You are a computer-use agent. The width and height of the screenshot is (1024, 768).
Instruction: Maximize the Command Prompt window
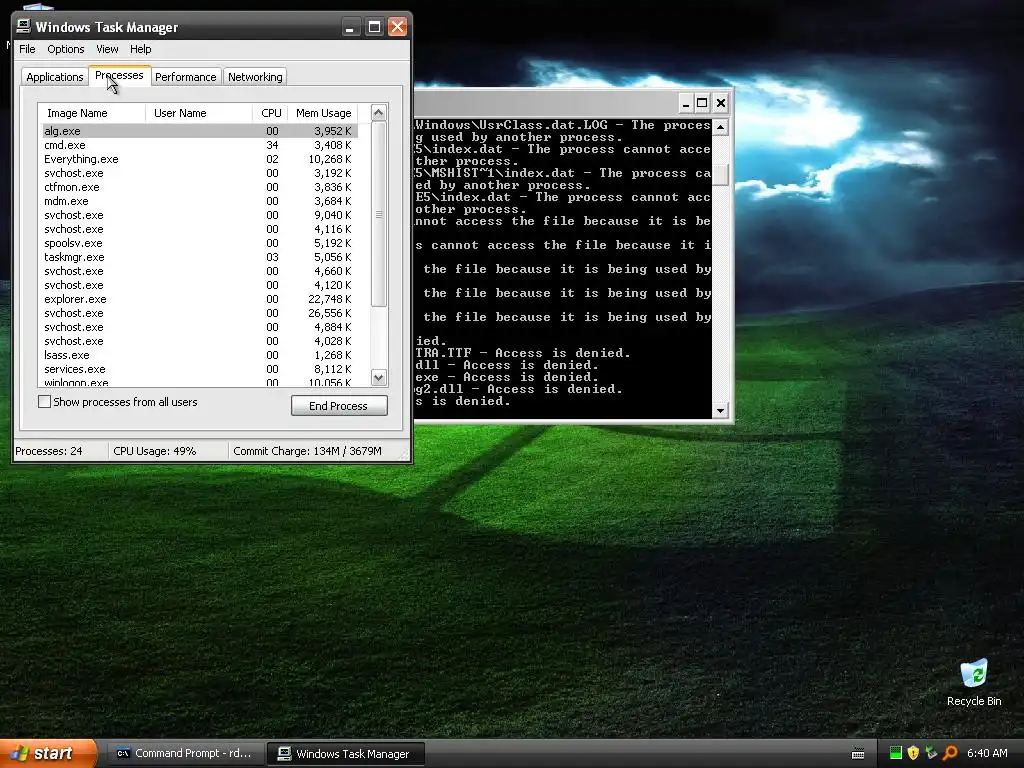pos(702,103)
